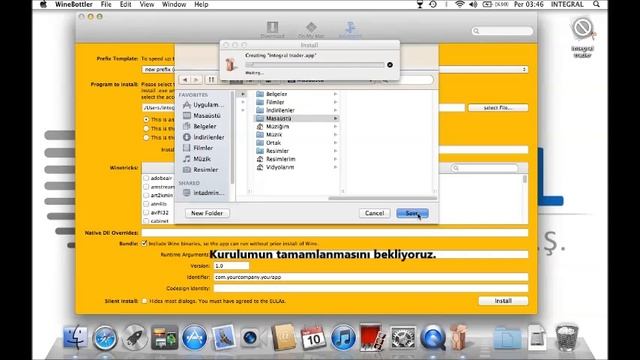Go back in the save dialog navigation

pyautogui.click(x=185, y=80)
